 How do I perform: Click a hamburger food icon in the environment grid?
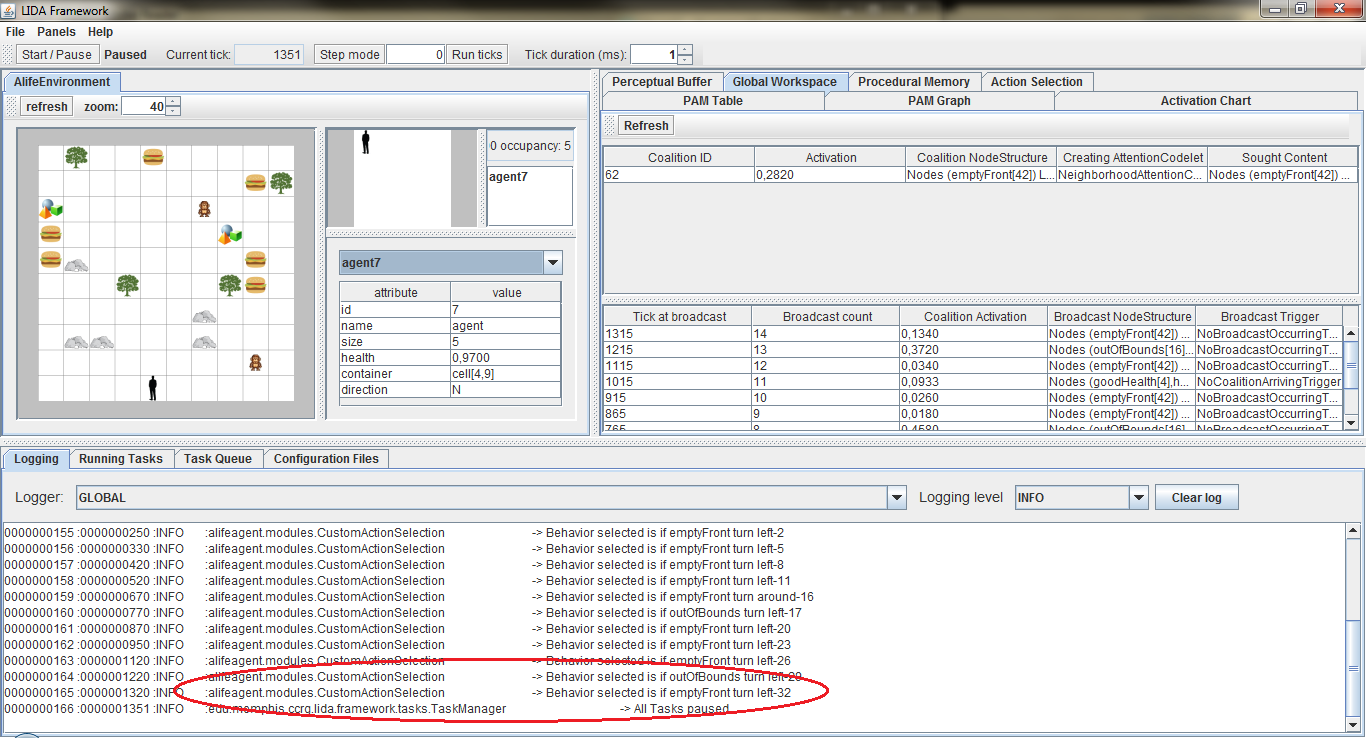click(x=152, y=159)
